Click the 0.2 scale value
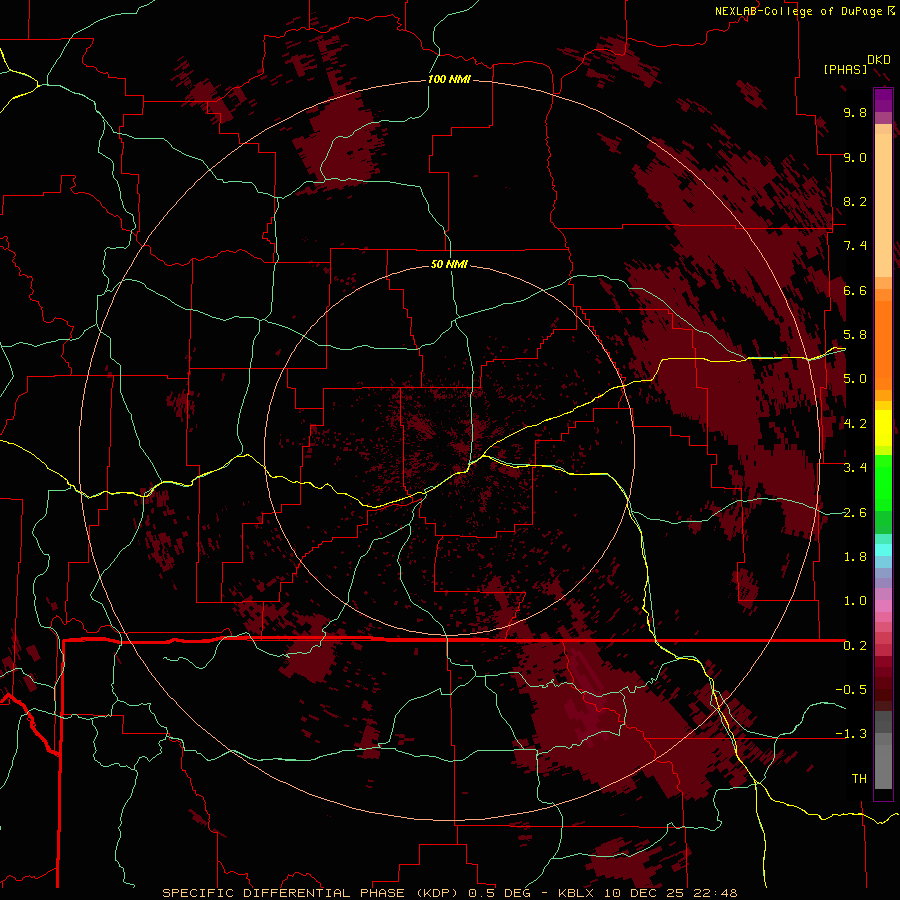The width and height of the screenshot is (900, 900). coord(855,646)
